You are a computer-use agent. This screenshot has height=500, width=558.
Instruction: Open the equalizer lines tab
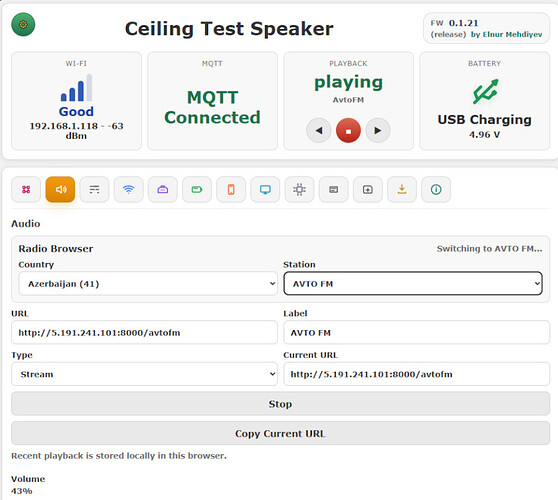[x=94, y=189]
